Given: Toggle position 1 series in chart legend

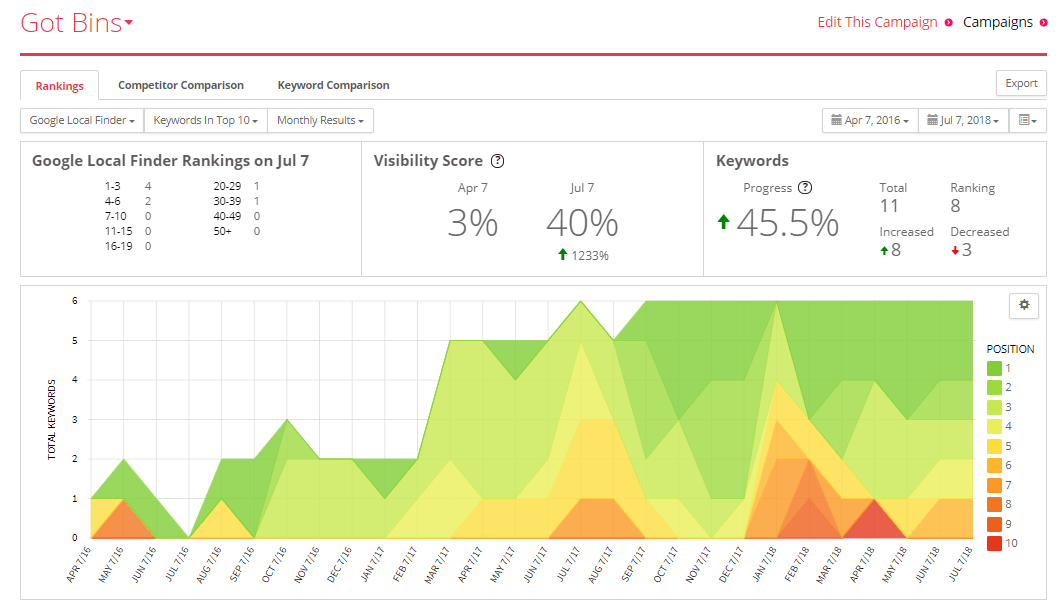Looking at the screenshot, I should (994, 368).
